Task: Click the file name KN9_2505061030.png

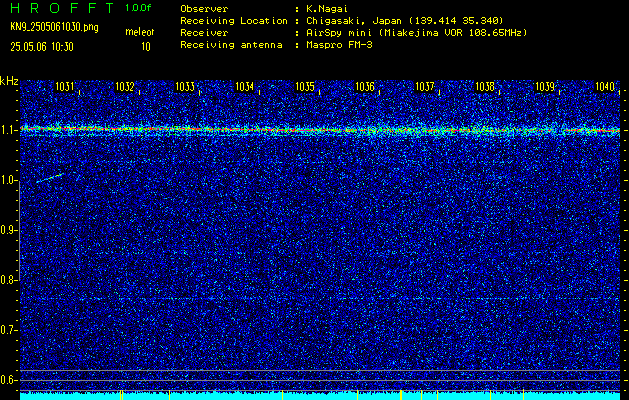Action: click(54, 27)
